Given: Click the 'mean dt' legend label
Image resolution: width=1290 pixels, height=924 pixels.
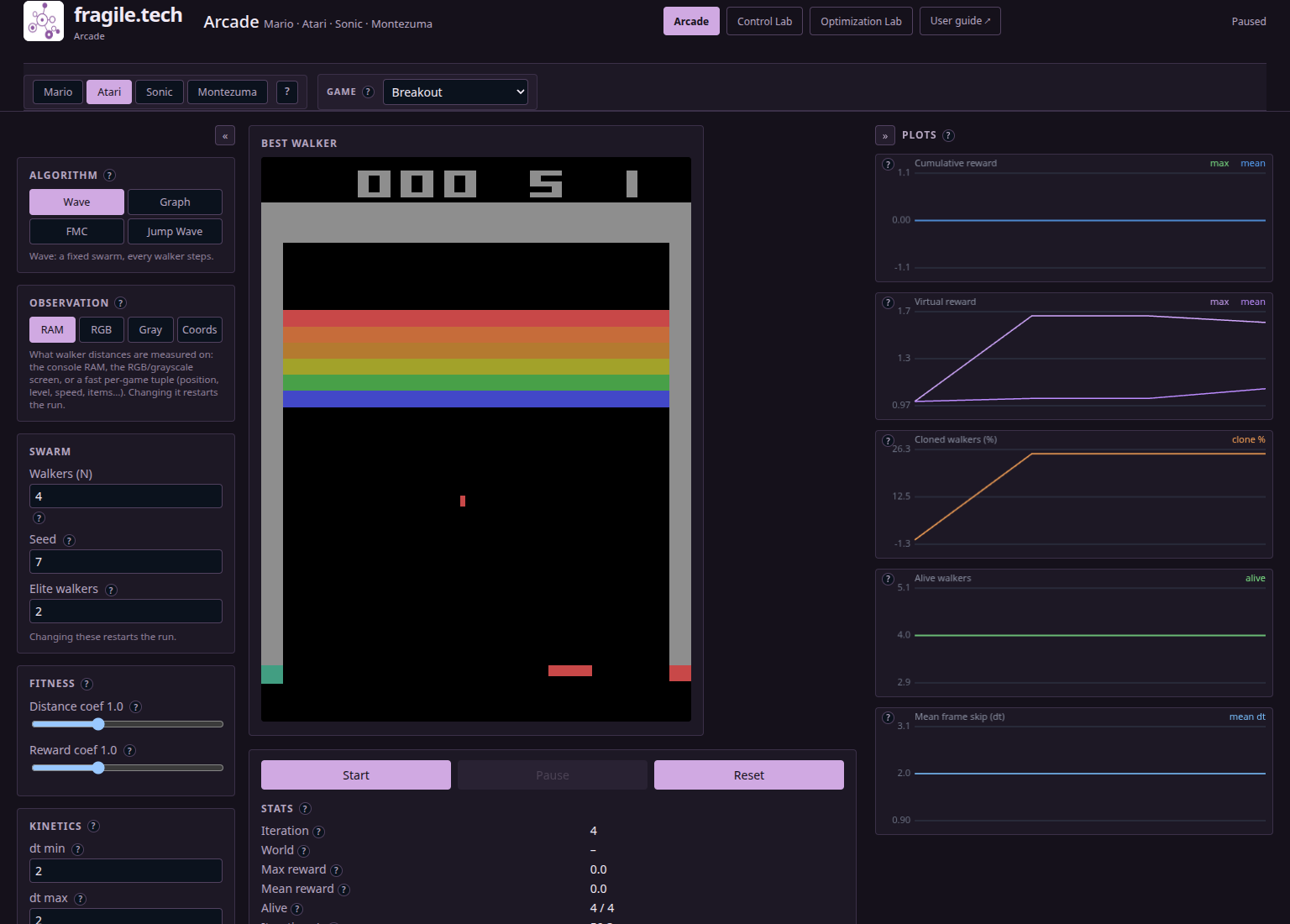Looking at the screenshot, I should (1247, 717).
